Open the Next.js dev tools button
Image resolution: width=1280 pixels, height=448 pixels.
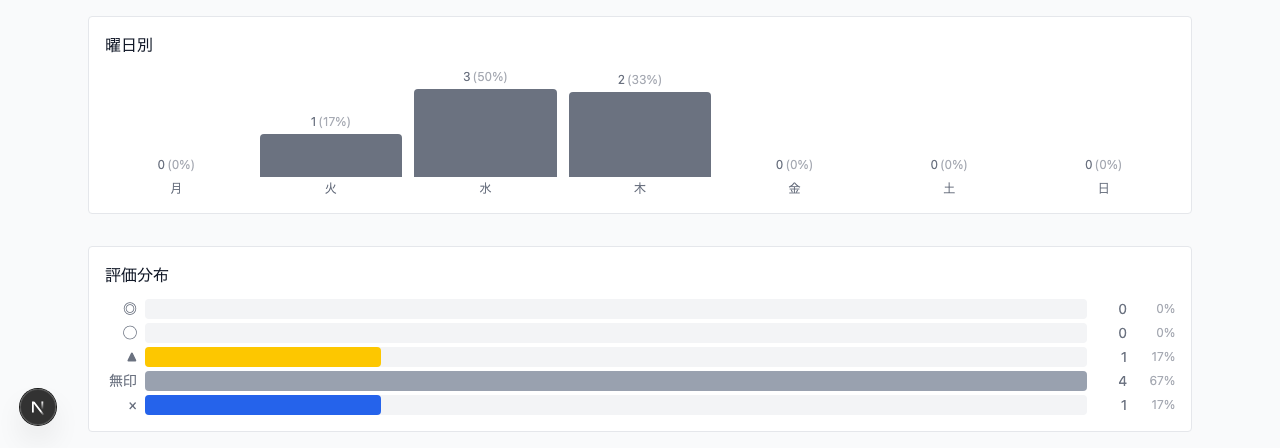pyautogui.click(x=38, y=407)
